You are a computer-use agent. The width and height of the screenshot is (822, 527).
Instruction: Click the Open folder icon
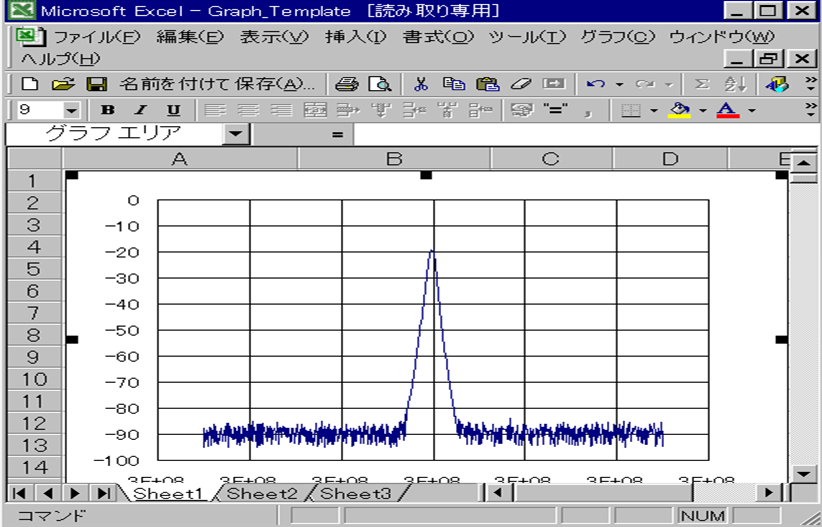63,84
